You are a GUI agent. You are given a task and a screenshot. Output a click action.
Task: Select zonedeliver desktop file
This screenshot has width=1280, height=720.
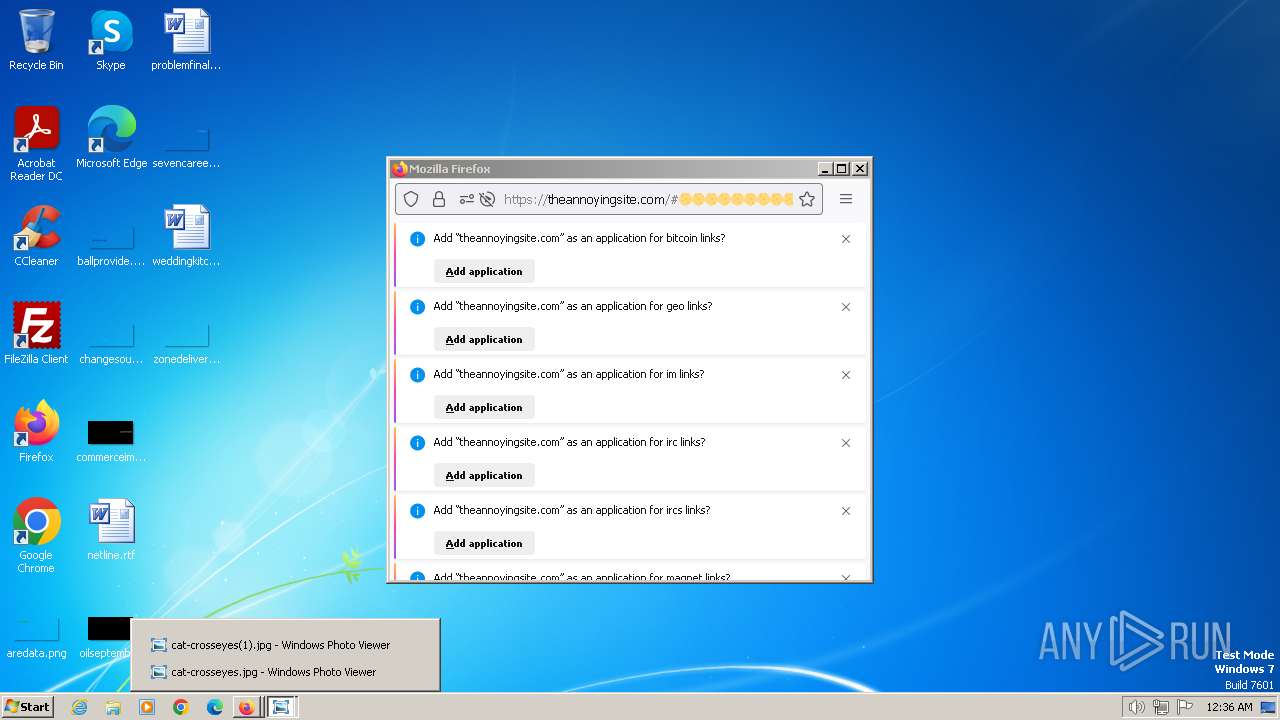[x=186, y=343]
